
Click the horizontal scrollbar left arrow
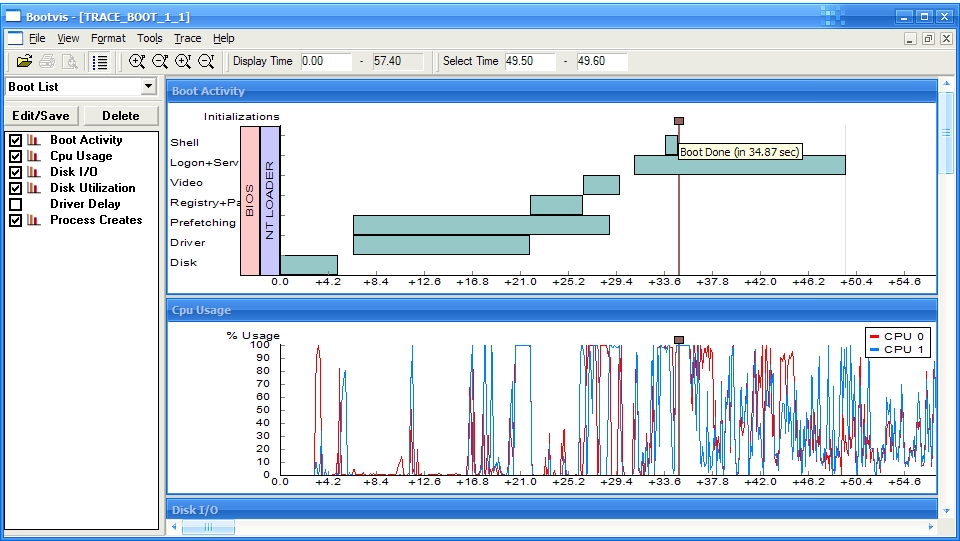tap(174, 527)
